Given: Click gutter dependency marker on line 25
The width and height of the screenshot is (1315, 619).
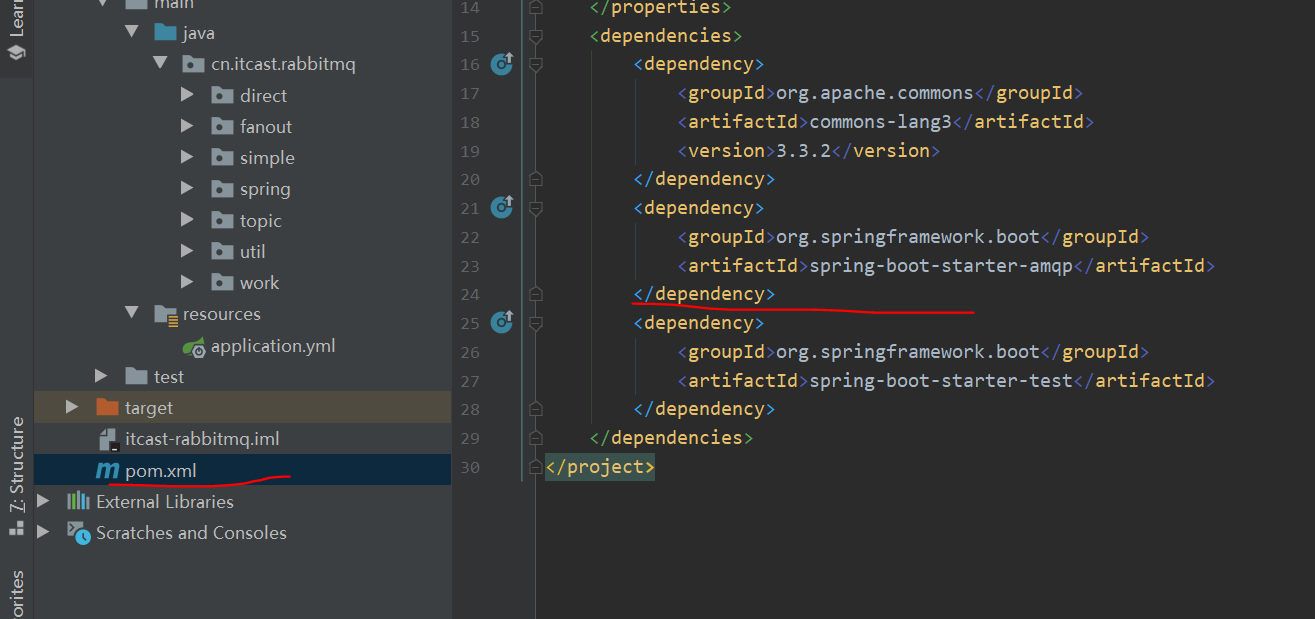Looking at the screenshot, I should coord(502,322).
